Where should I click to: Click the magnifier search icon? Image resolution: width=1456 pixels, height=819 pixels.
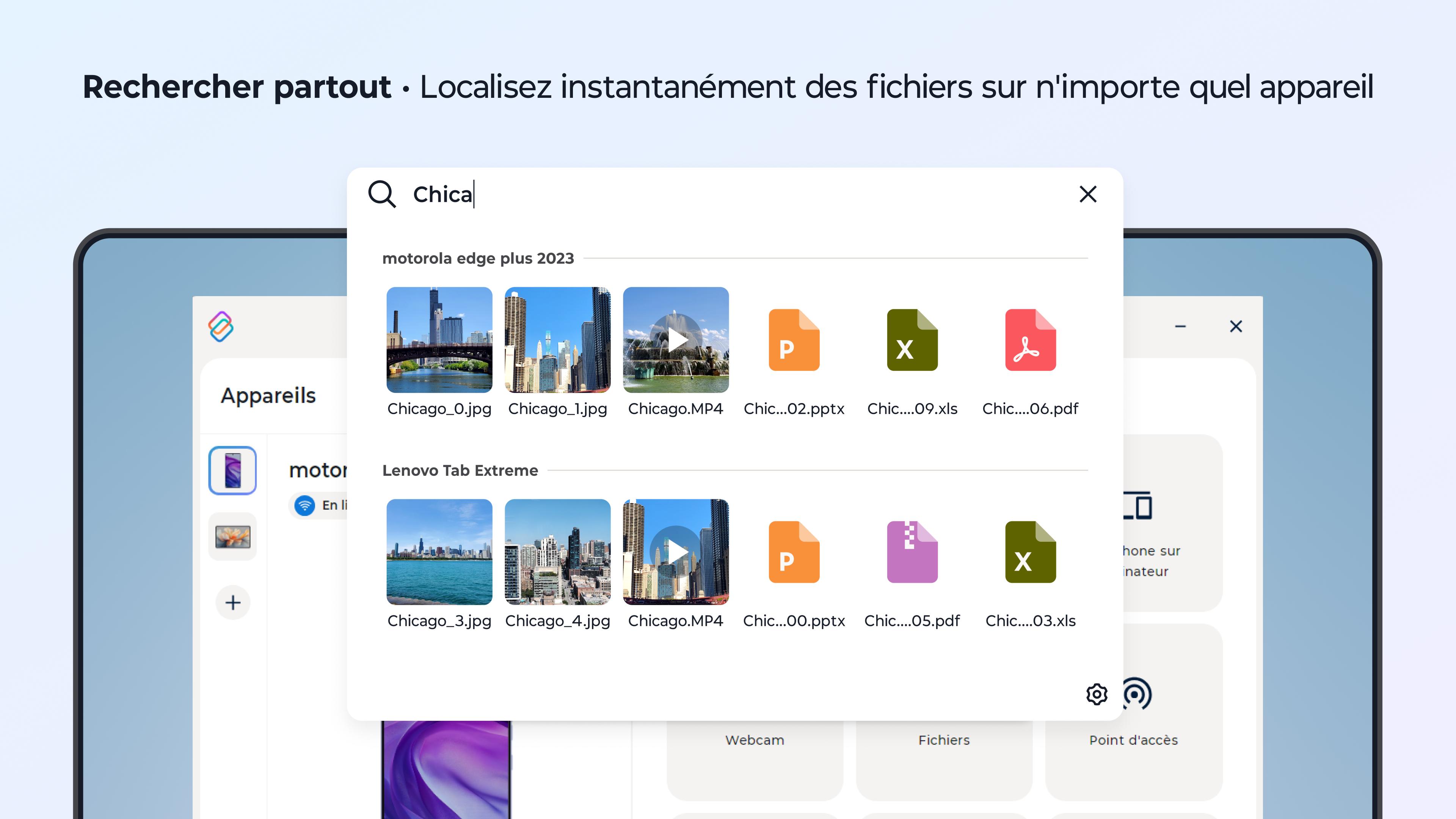(382, 194)
